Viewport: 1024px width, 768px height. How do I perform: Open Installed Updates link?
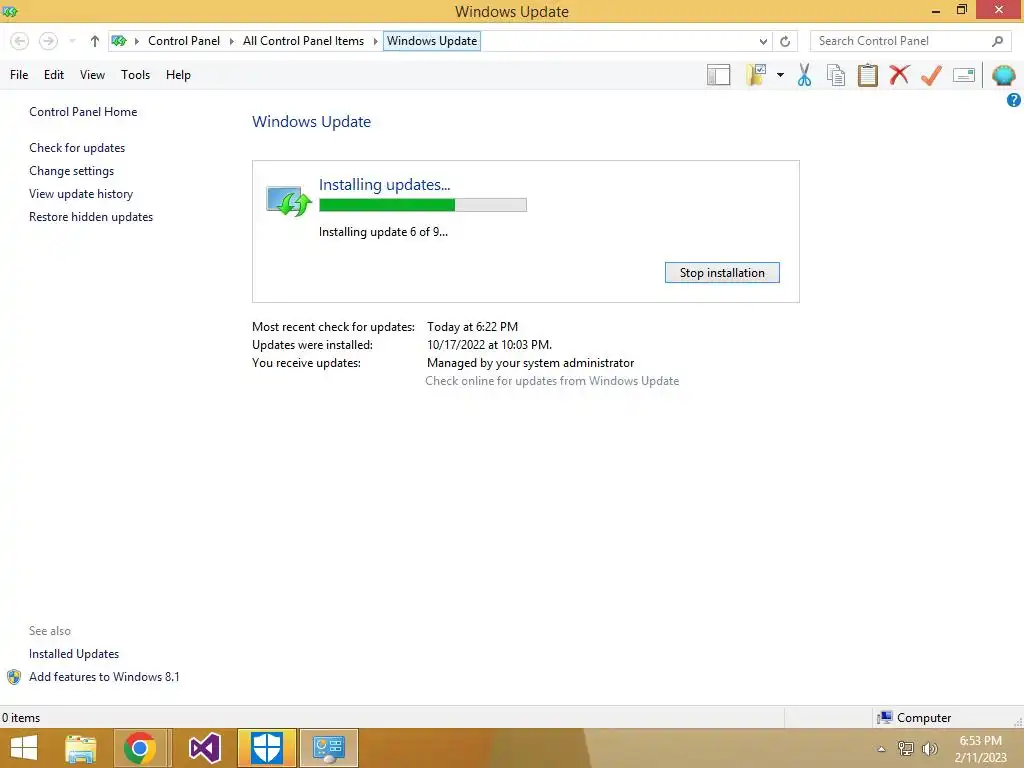tap(74, 654)
